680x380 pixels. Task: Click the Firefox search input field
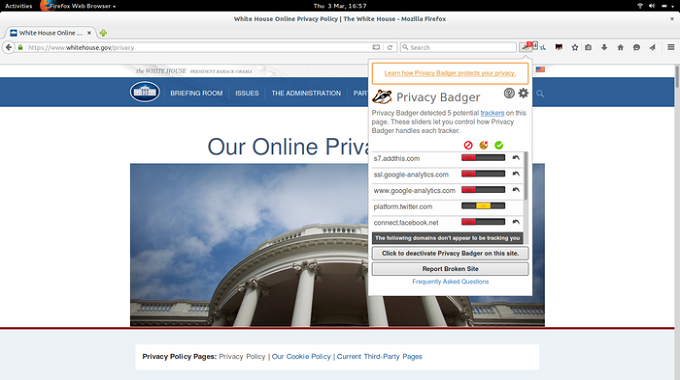click(x=458, y=47)
